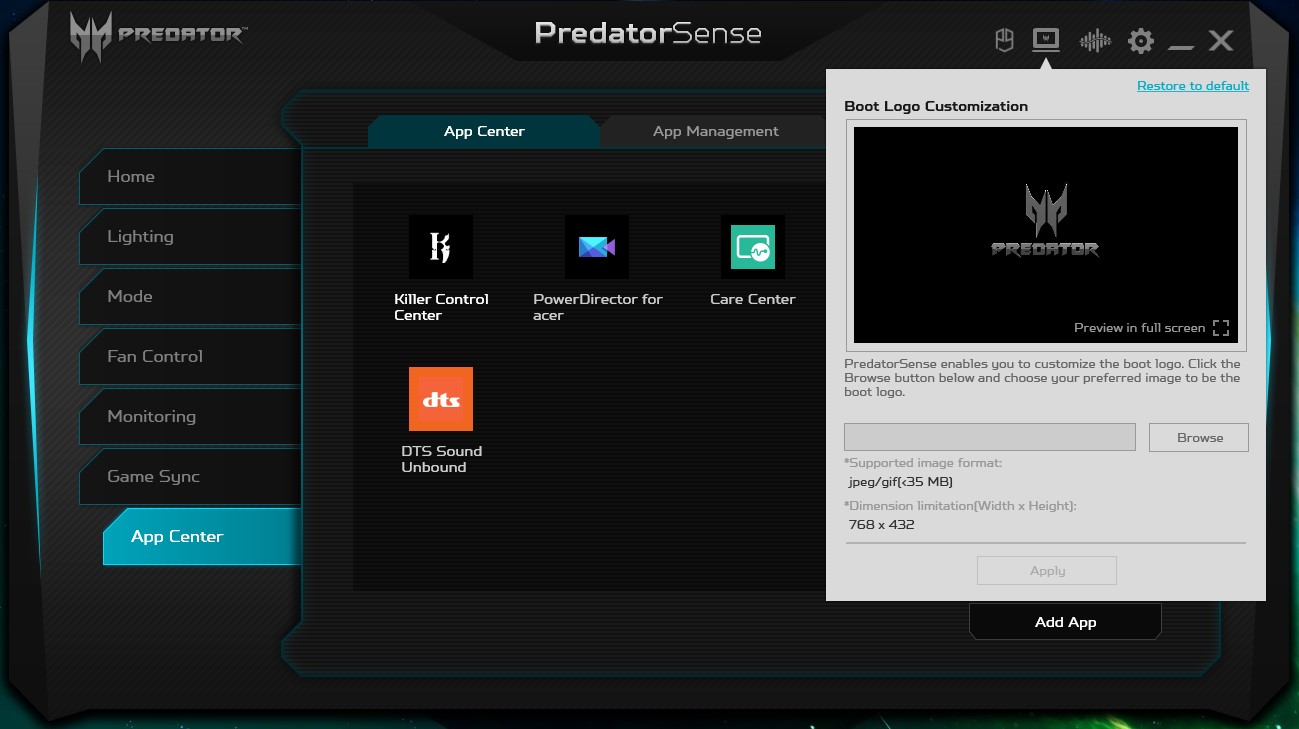
Task: Open the audio waveform icon in header
Action: [x=1095, y=40]
